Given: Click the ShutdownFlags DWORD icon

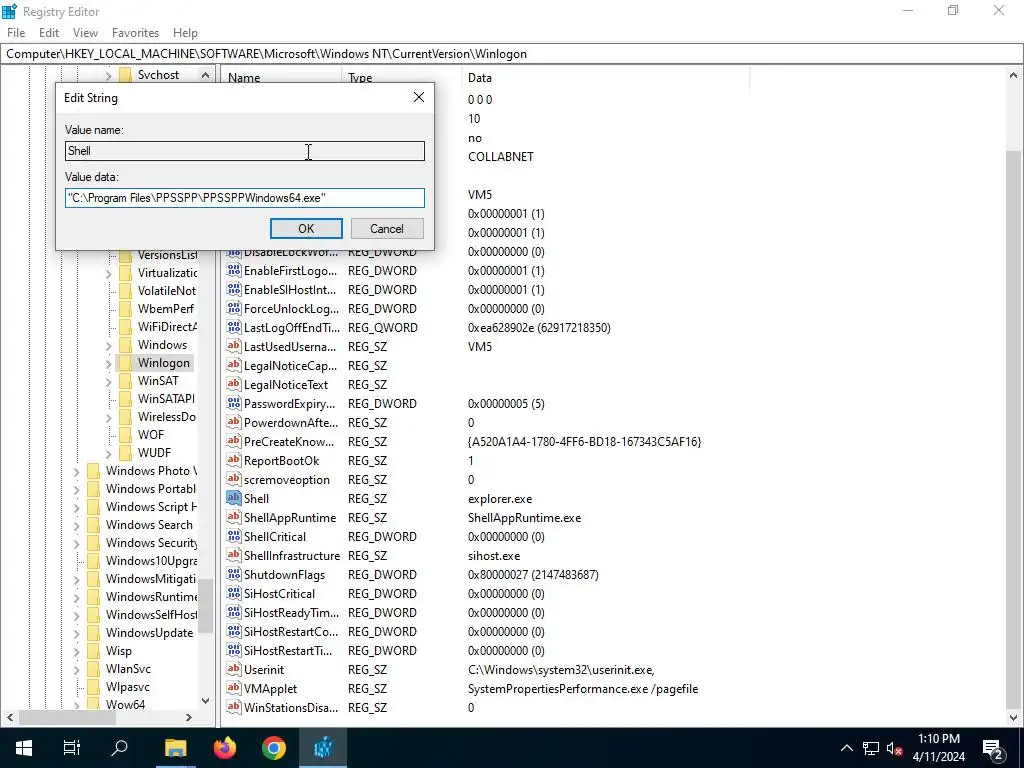Looking at the screenshot, I should (233, 574).
